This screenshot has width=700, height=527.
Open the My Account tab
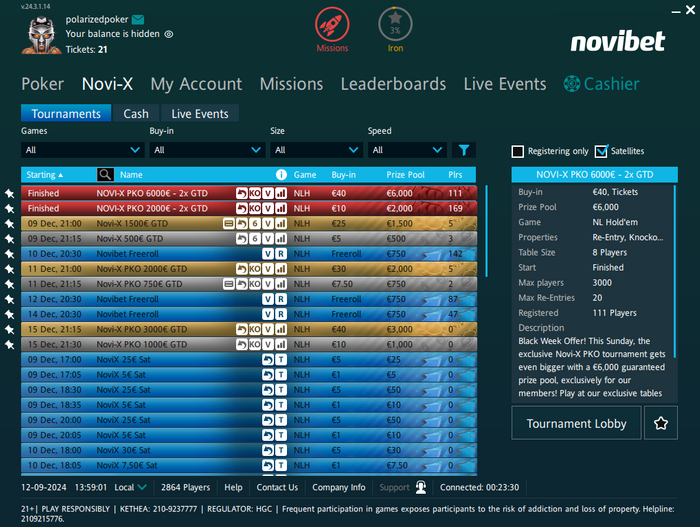(196, 84)
